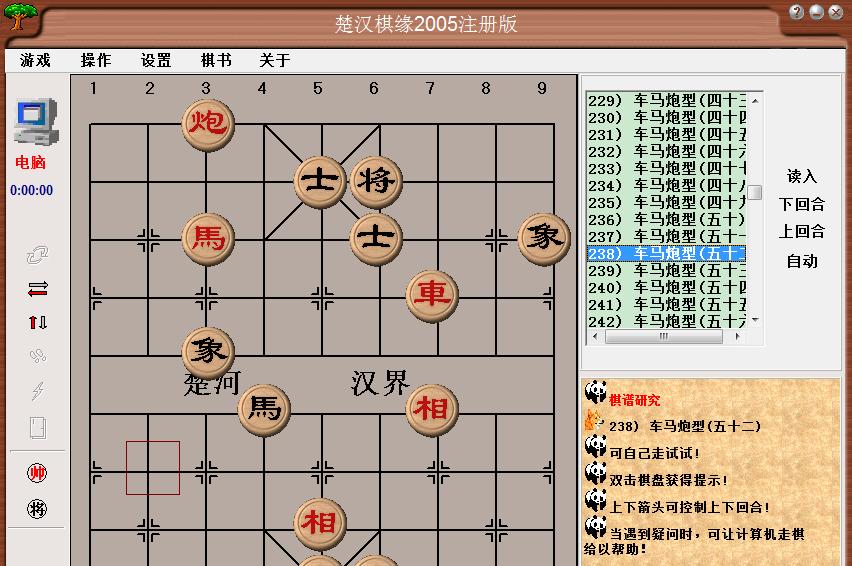Screen dimensions: 852x566
Task: Click list scroll down arrow
Action: [x=755, y=320]
